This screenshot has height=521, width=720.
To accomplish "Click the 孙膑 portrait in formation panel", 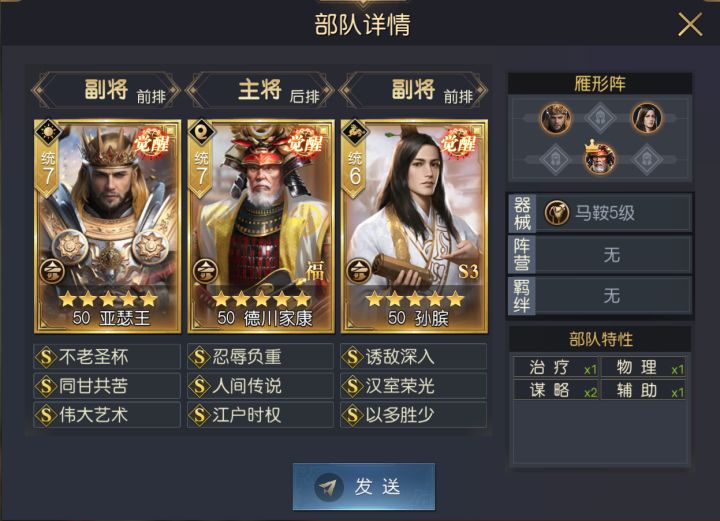I will (x=647, y=118).
